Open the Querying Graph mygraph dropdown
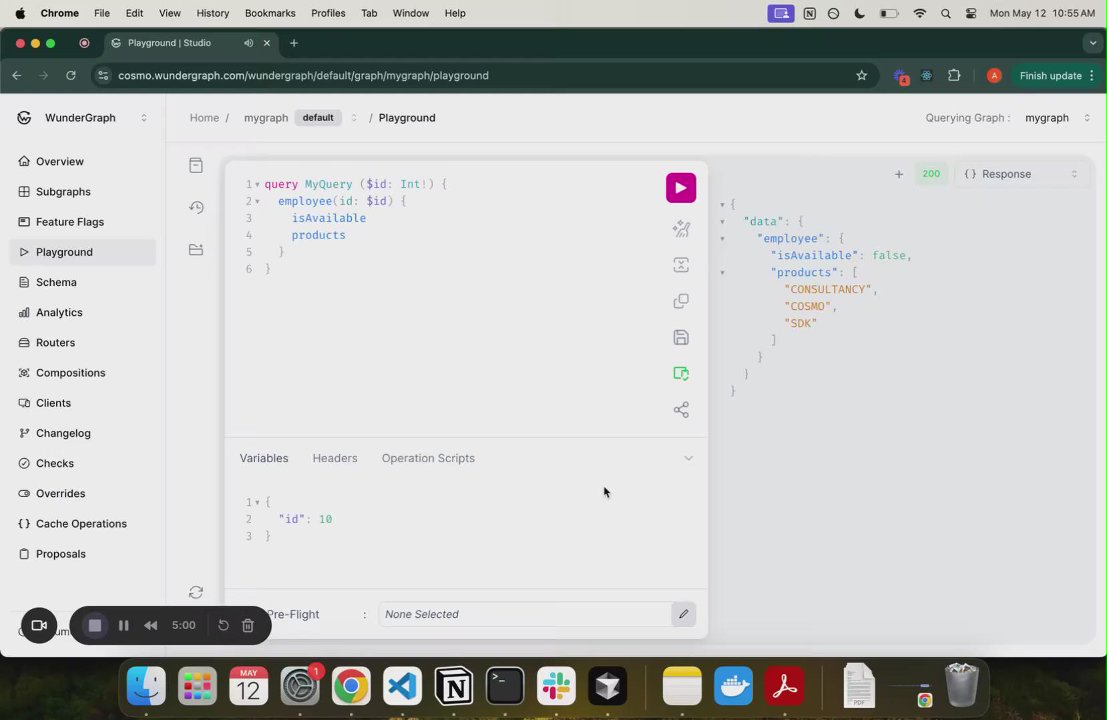This screenshot has height=720, width=1107. tap(1057, 118)
